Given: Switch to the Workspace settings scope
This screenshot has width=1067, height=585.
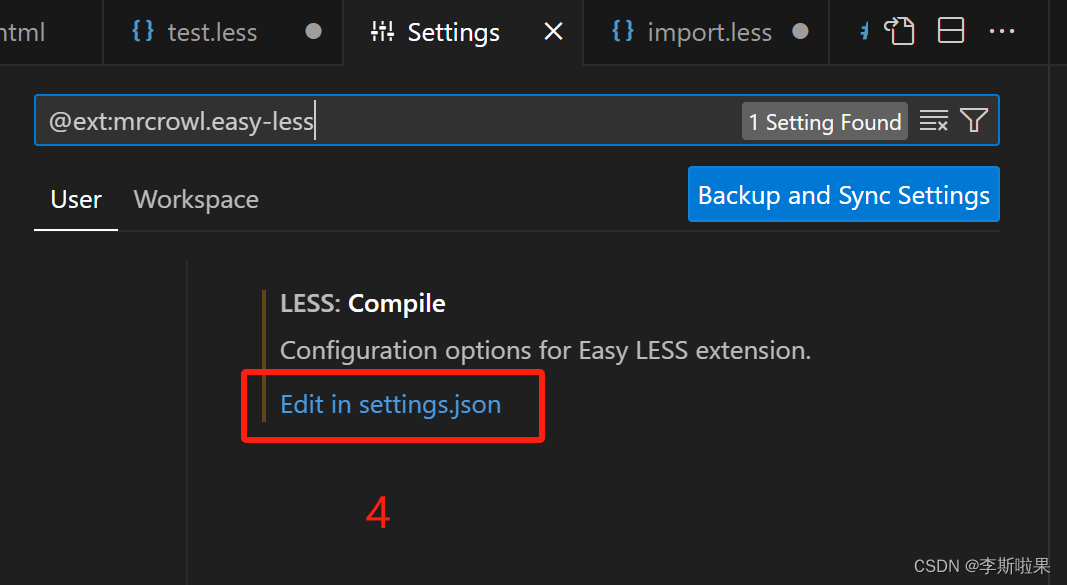Looking at the screenshot, I should [x=196, y=199].
